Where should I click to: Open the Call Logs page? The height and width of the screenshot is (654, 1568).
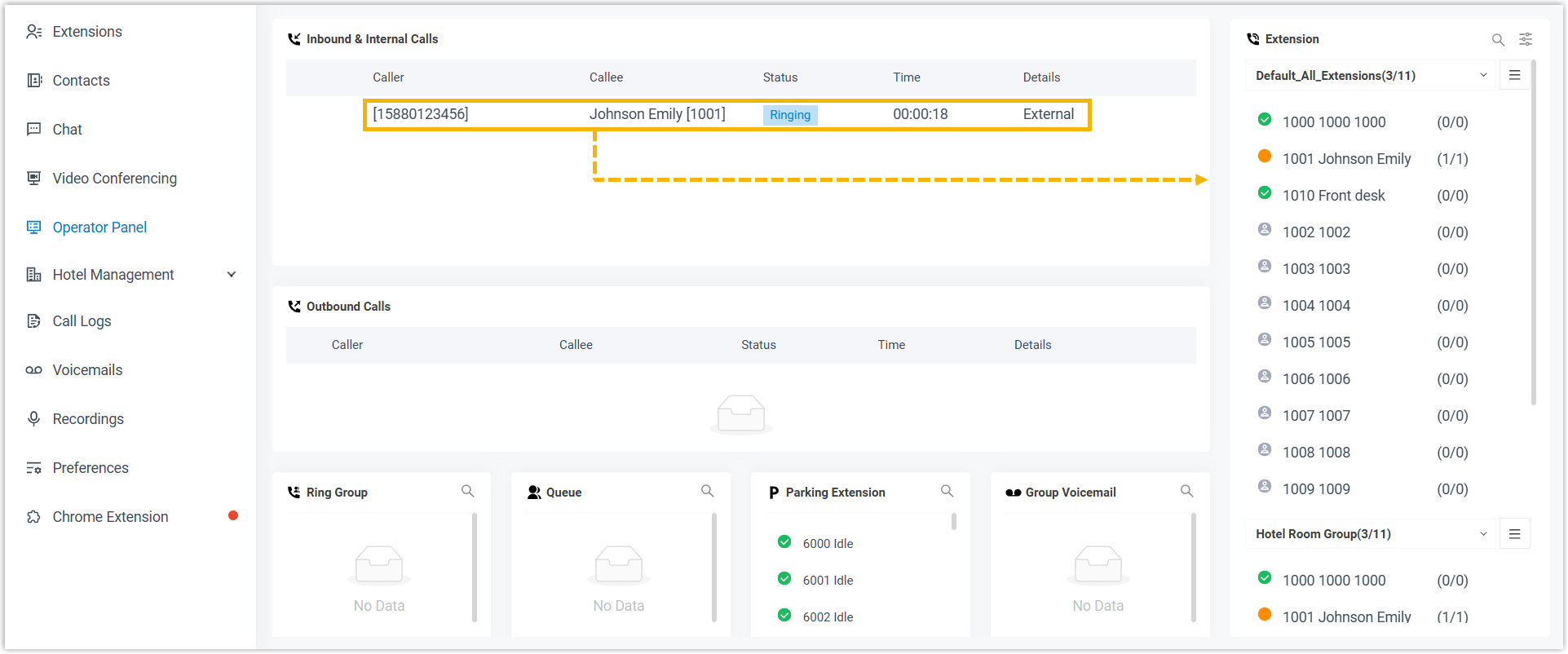(x=82, y=321)
